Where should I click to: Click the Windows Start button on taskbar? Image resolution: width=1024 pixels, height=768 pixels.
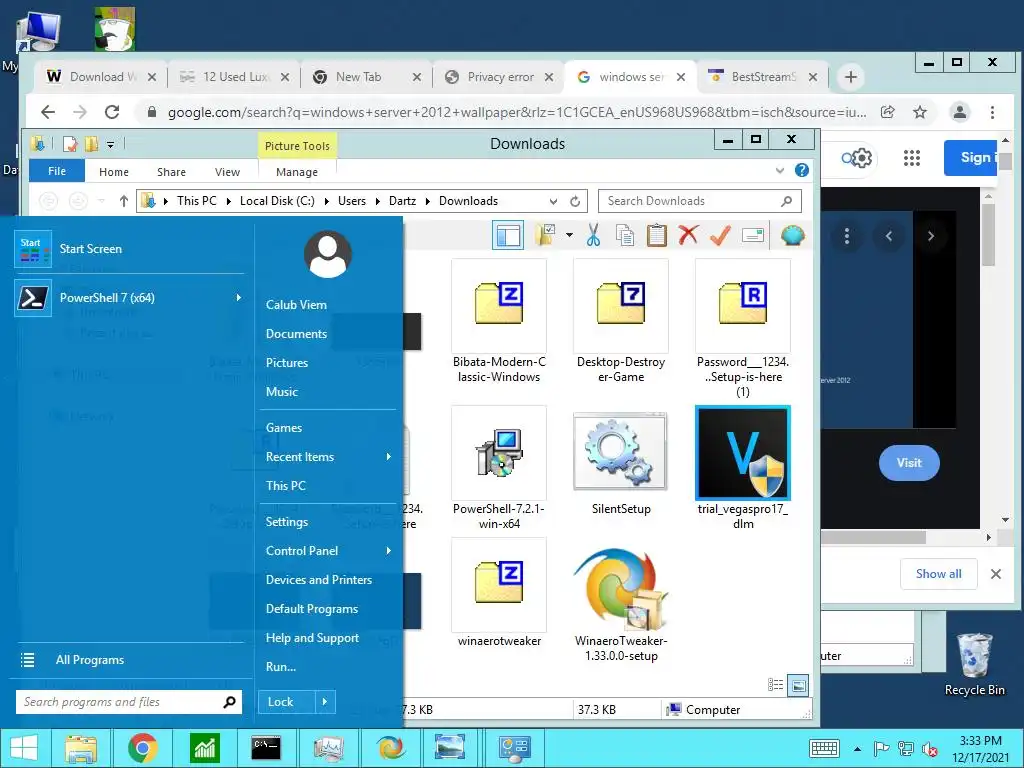point(24,748)
